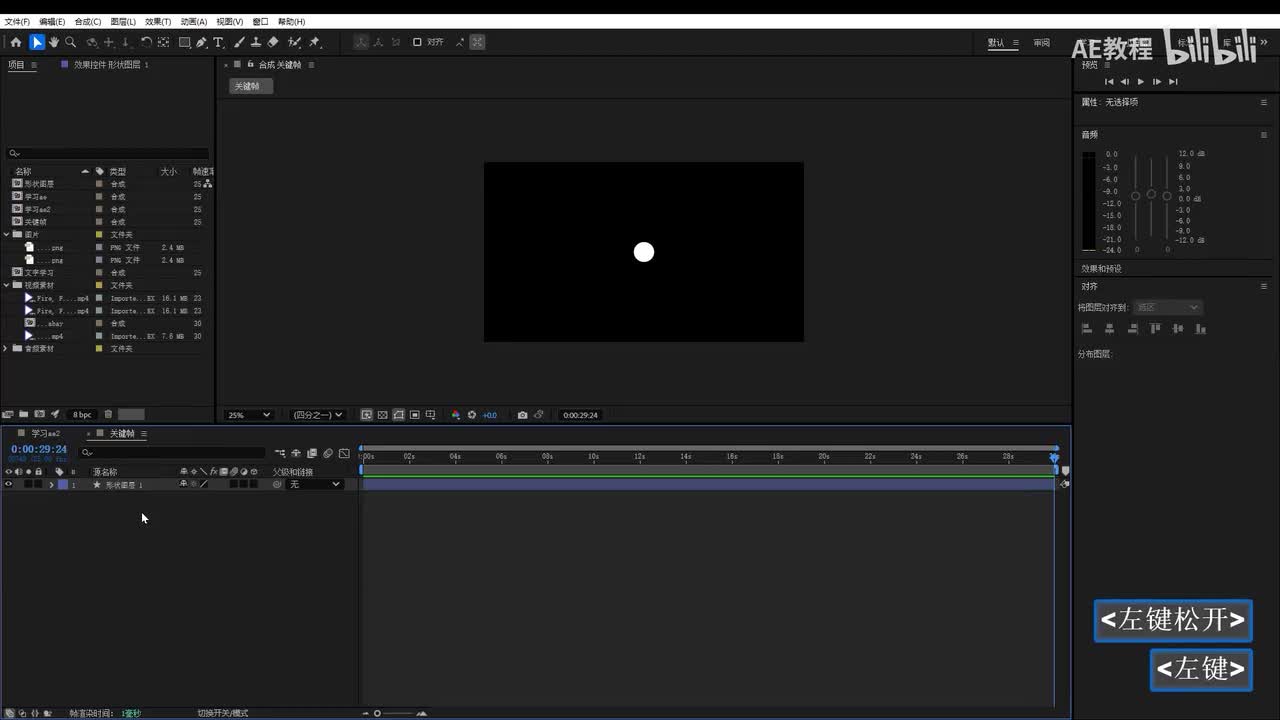
Task: Open the 项目 panel menu icon
Action: pos(33,65)
